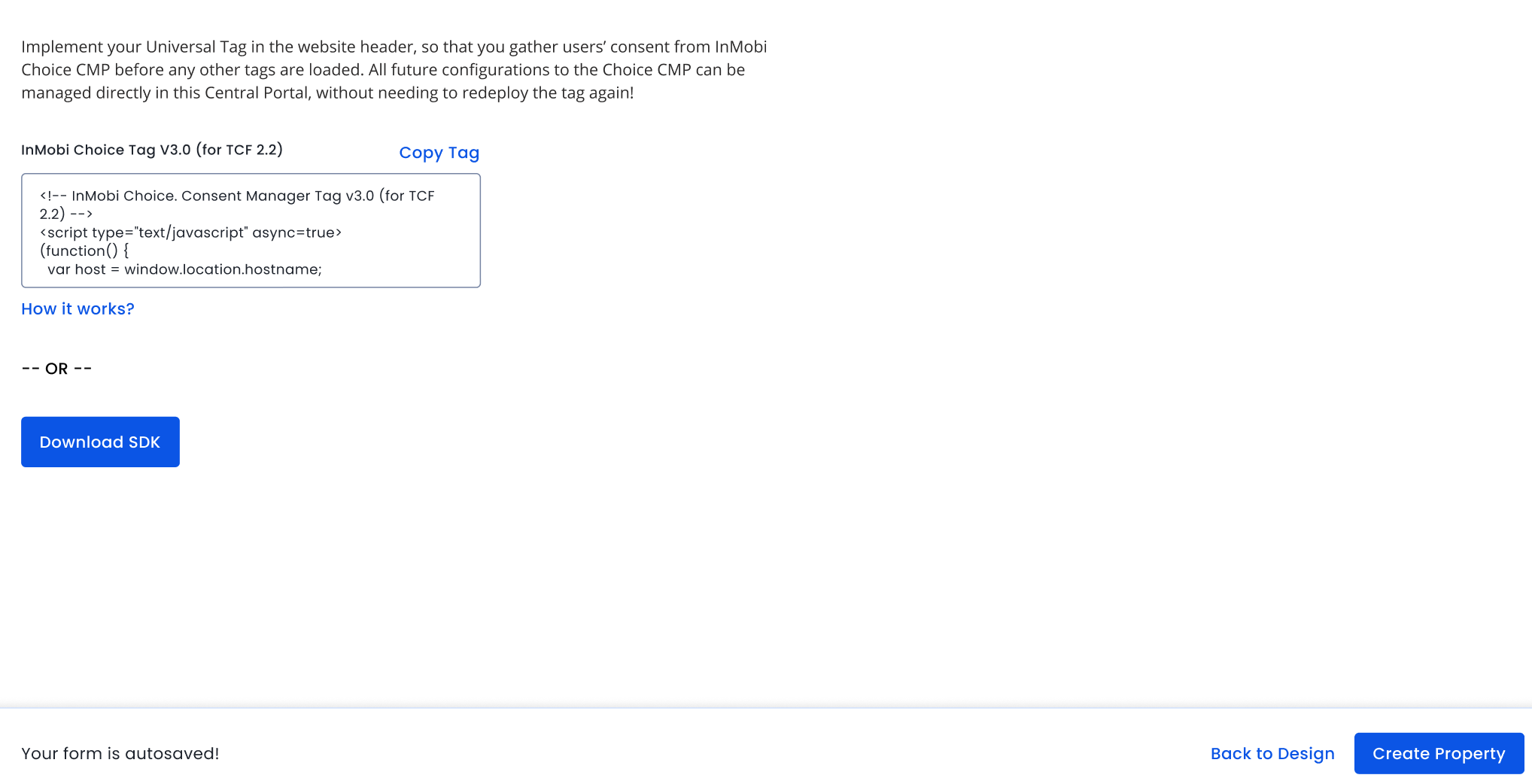Click the 'managed directly in this Central Portal' line

point(327,93)
